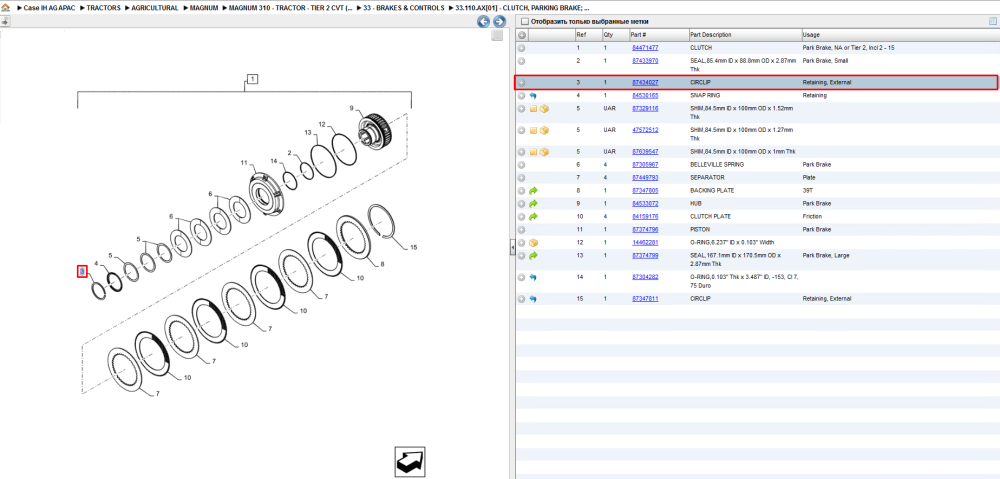Open note icon for shim 87329116
The height and width of the screenshot is (479, 1000).
(x=533, y=108)
